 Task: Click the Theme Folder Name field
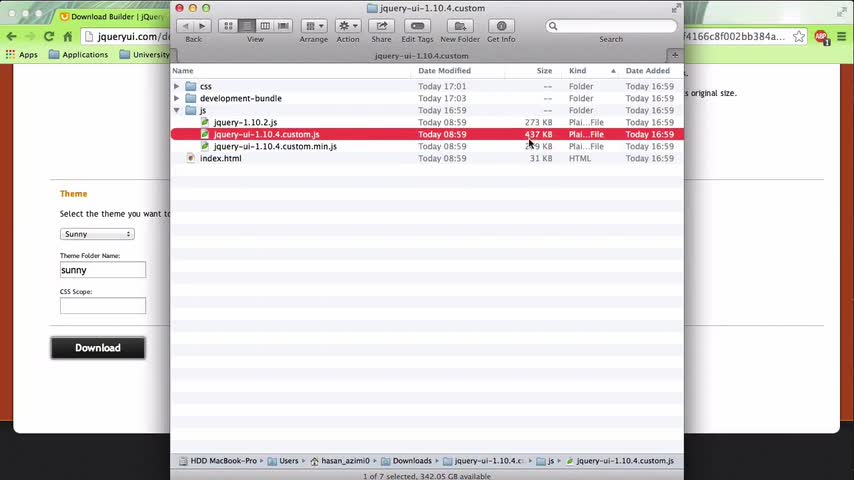(103, 270)
